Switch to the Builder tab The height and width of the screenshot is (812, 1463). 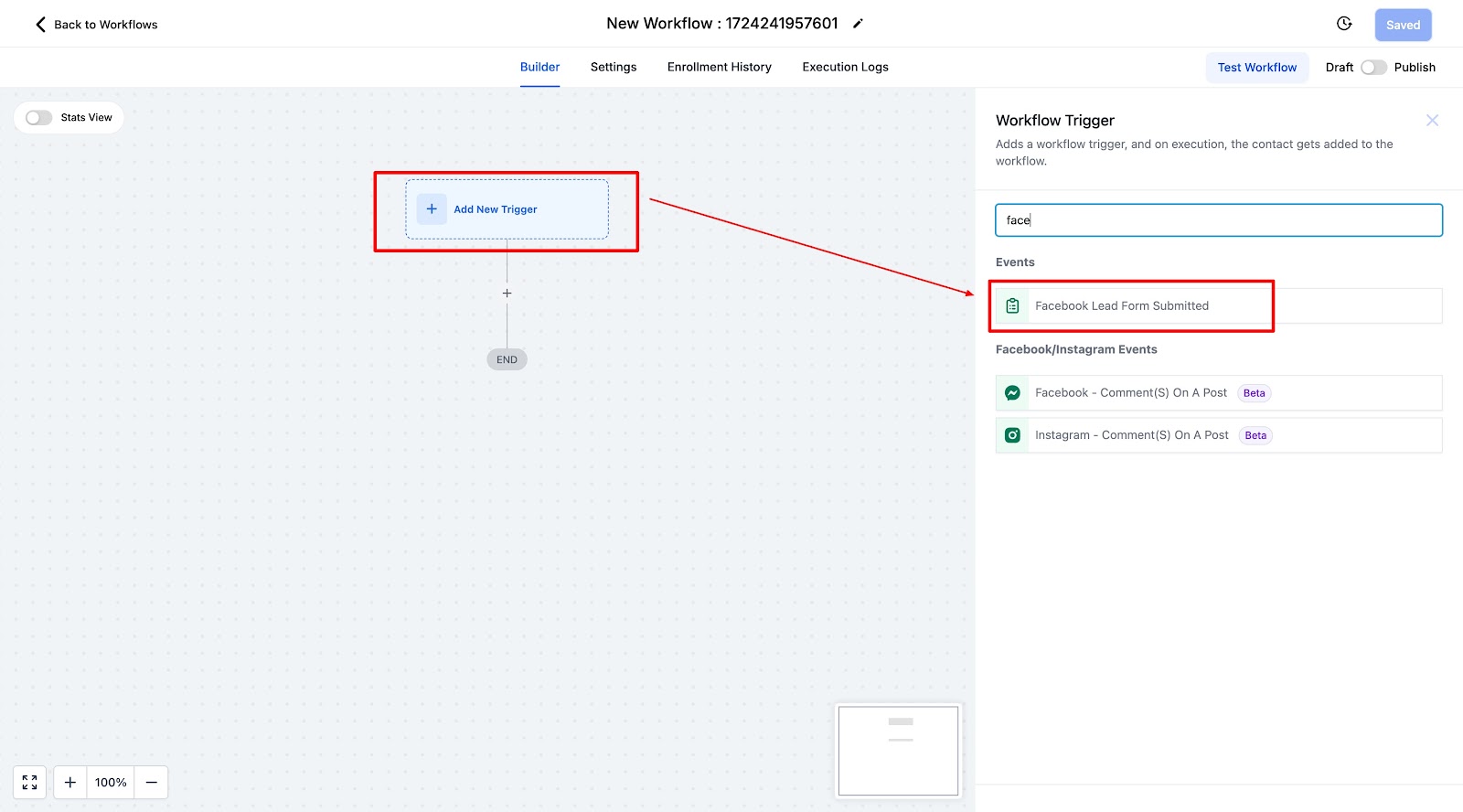click(539, 67)
